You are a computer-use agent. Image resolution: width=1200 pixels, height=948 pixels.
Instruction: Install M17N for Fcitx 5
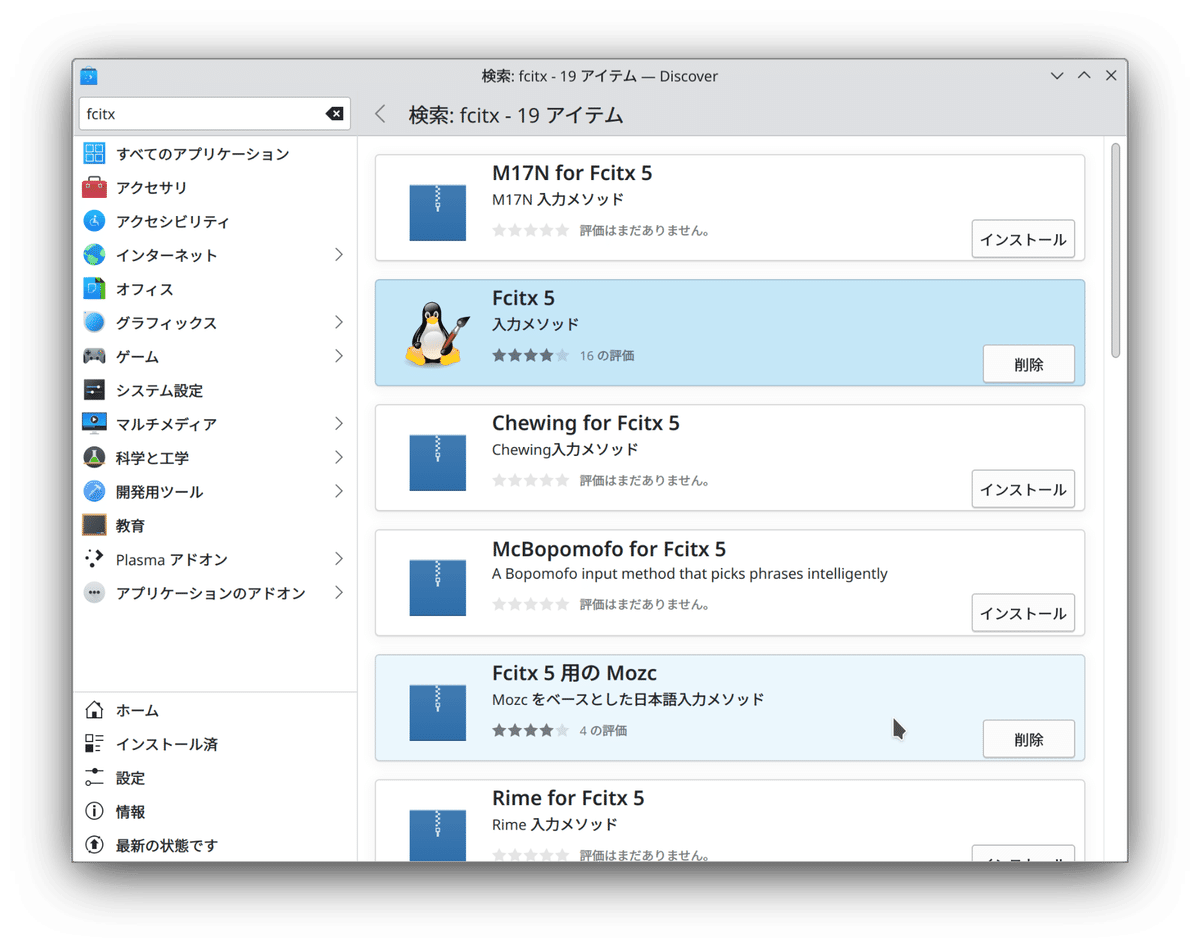(x=1023, y=239)
